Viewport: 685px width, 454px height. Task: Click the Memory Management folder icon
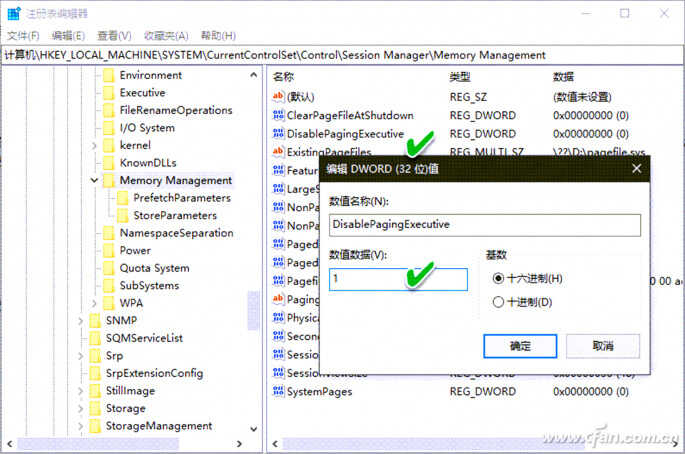coord(108,181)
